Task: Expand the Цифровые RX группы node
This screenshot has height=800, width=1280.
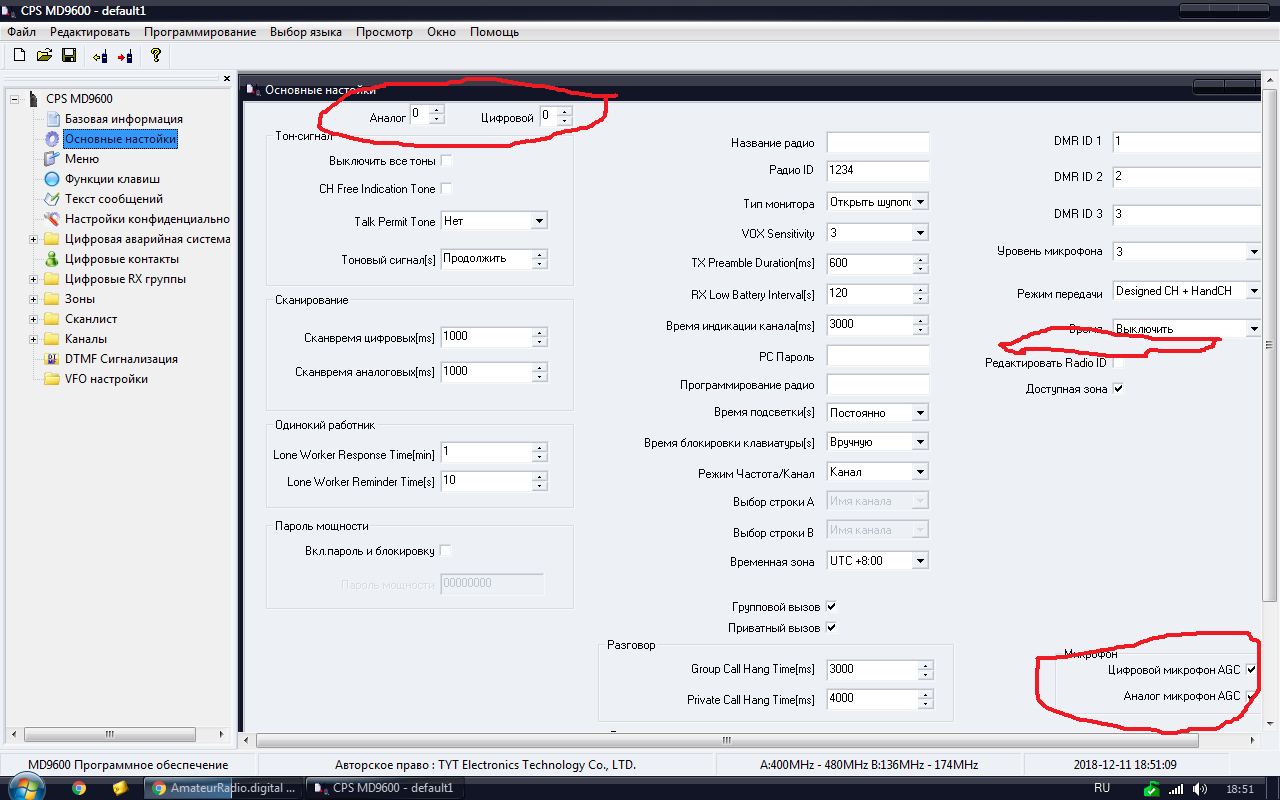Action: (33, 279)
